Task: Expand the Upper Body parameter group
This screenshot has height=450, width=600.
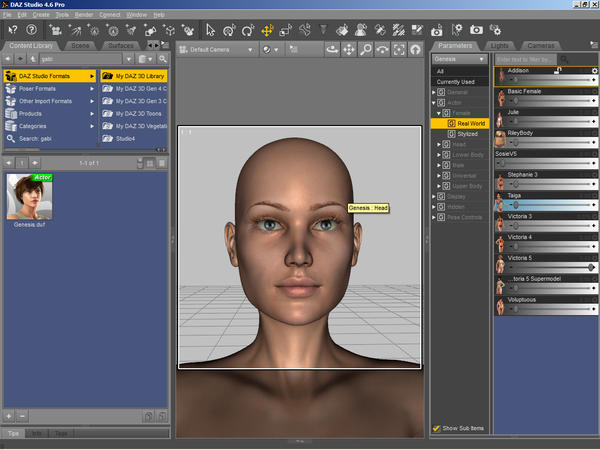Action: (x=439, y=186)
